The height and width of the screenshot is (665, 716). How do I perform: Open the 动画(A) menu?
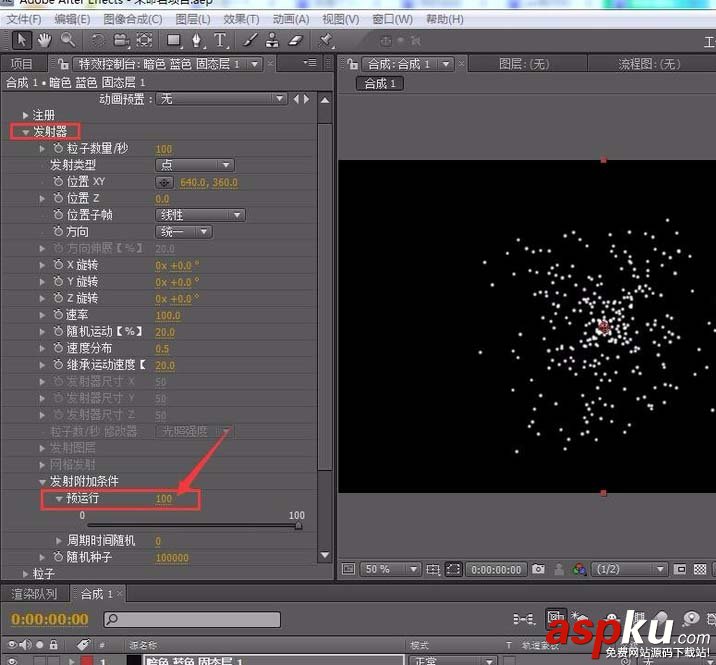tap(291, 20)
